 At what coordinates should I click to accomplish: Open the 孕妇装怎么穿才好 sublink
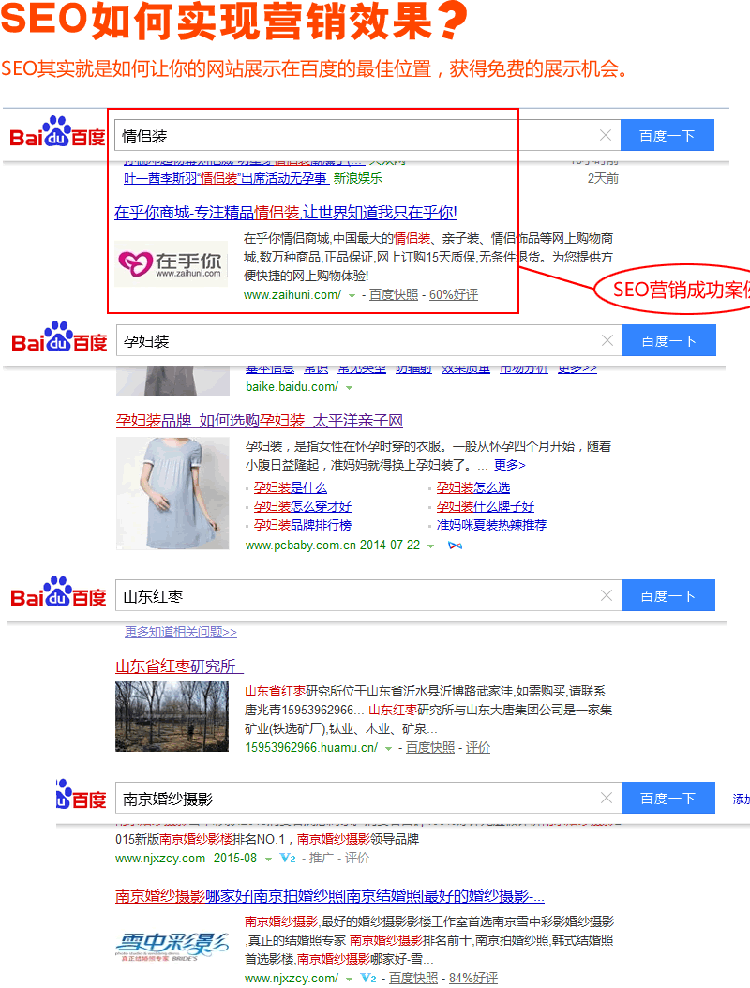(303, 507)
